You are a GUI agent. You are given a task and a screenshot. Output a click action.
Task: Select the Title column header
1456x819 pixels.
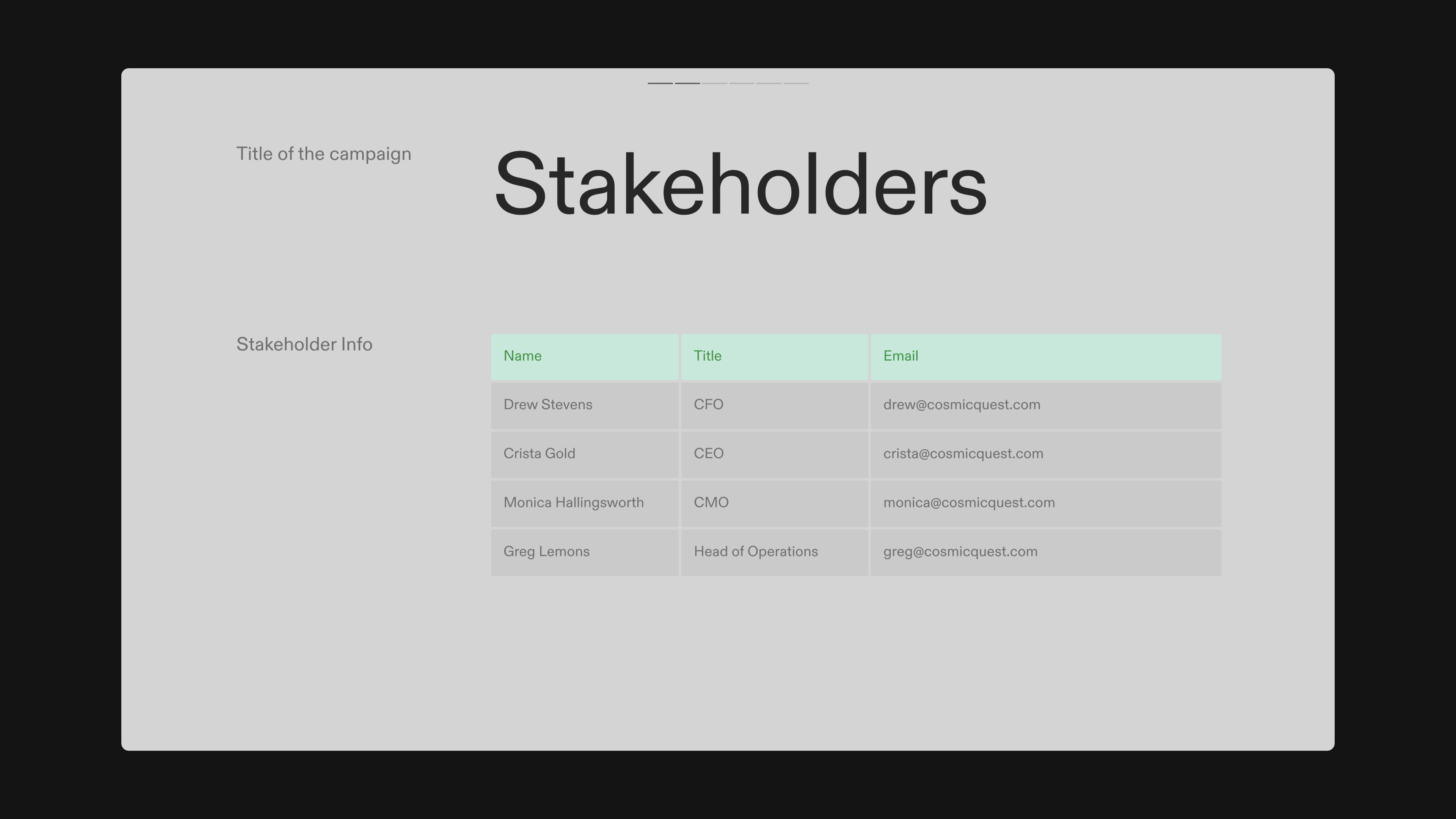774,357
